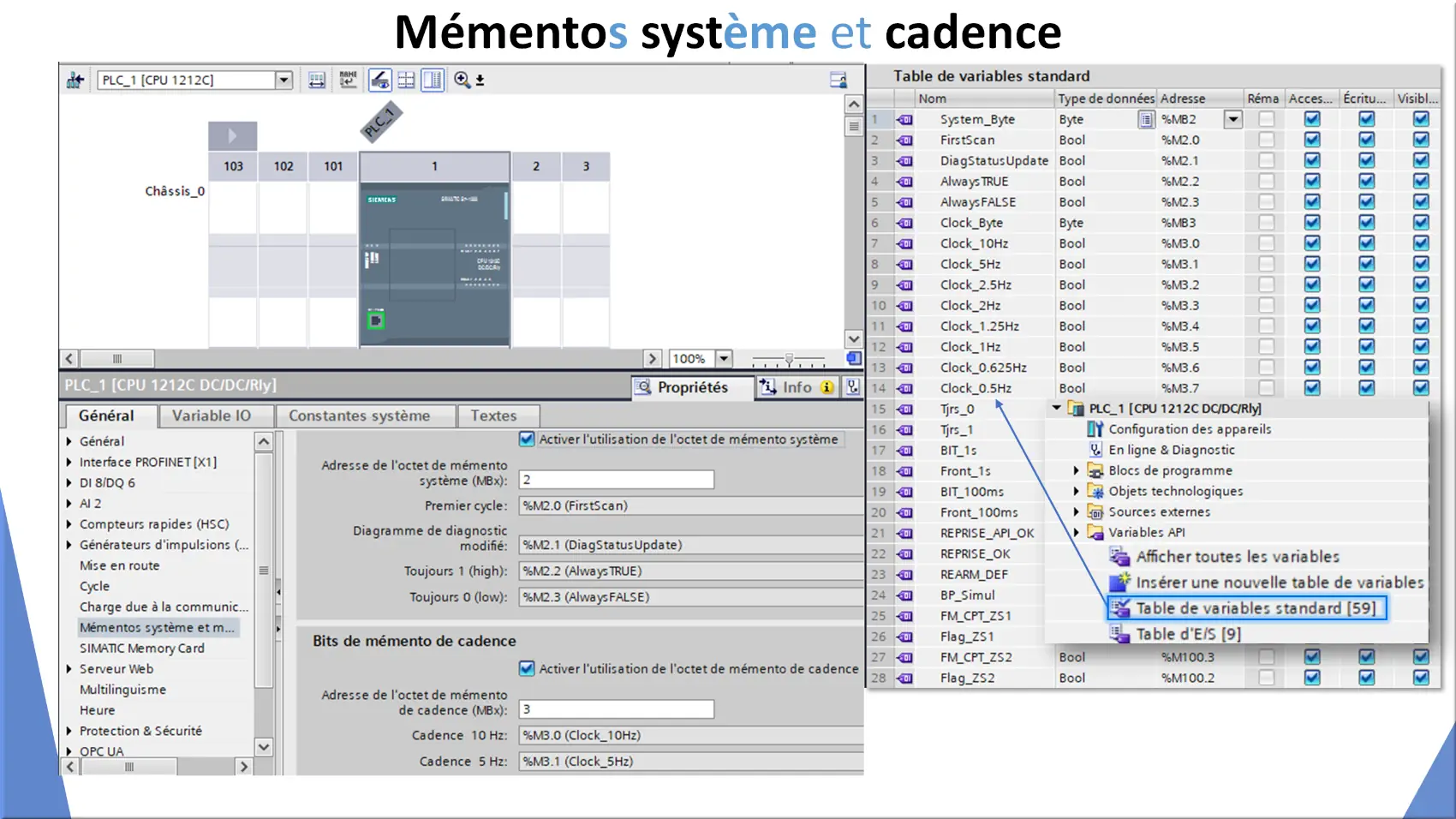The width and height of the screenshot is (1456, 819).
Task: Edit the memento système byte address field
Action: click(617, 480)
